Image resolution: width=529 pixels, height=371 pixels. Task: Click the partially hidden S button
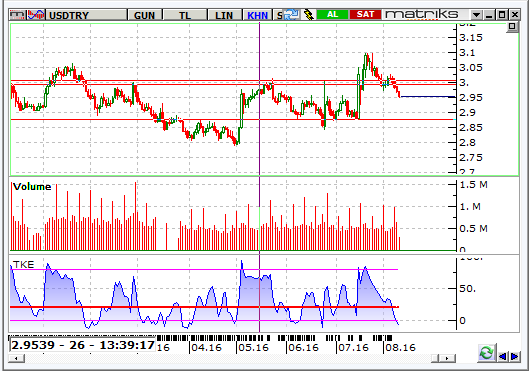click(279, 15)
